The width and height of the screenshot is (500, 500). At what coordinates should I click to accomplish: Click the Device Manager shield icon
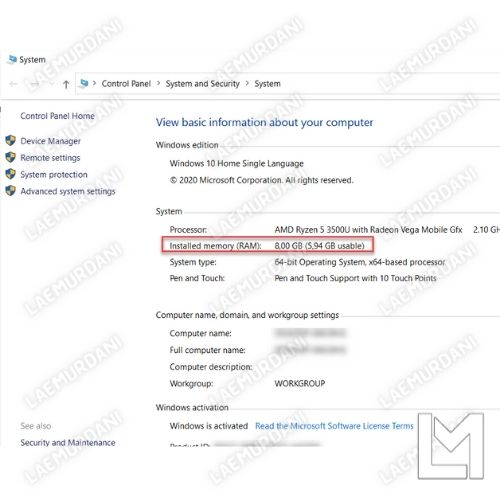coord(10,141)
